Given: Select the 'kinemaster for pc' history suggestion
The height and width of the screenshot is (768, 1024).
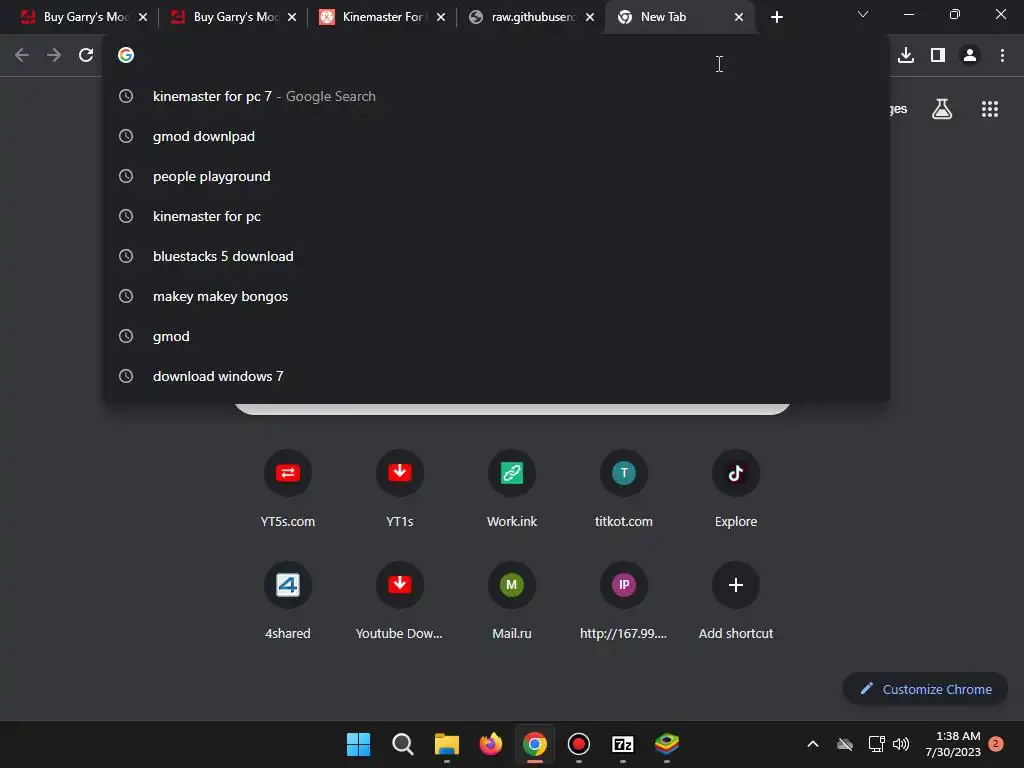Looking at the screenshot, I should (x=496, y=216).
